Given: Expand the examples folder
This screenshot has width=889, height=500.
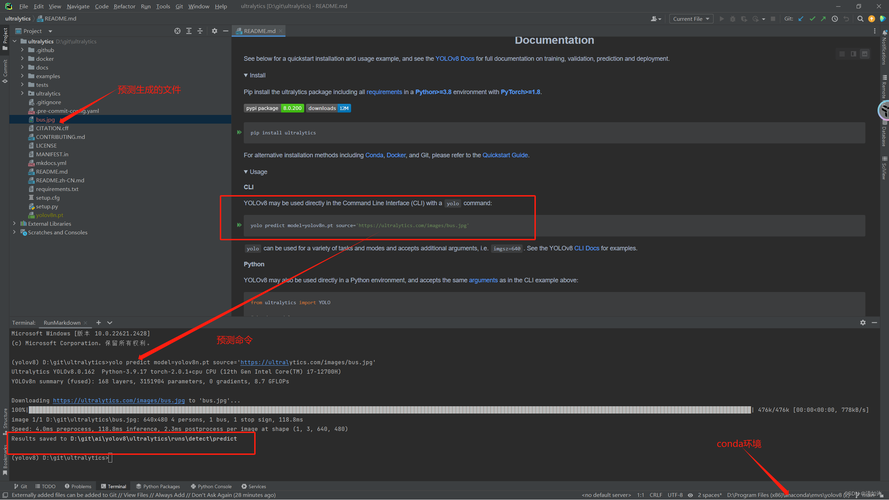Looking at the screenshot, I should (x=23, y=76).
